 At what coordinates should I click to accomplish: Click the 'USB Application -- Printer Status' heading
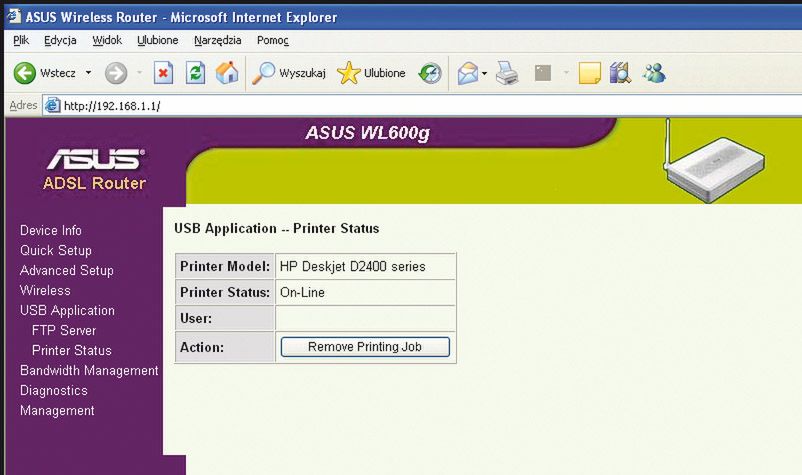[277, 229]
